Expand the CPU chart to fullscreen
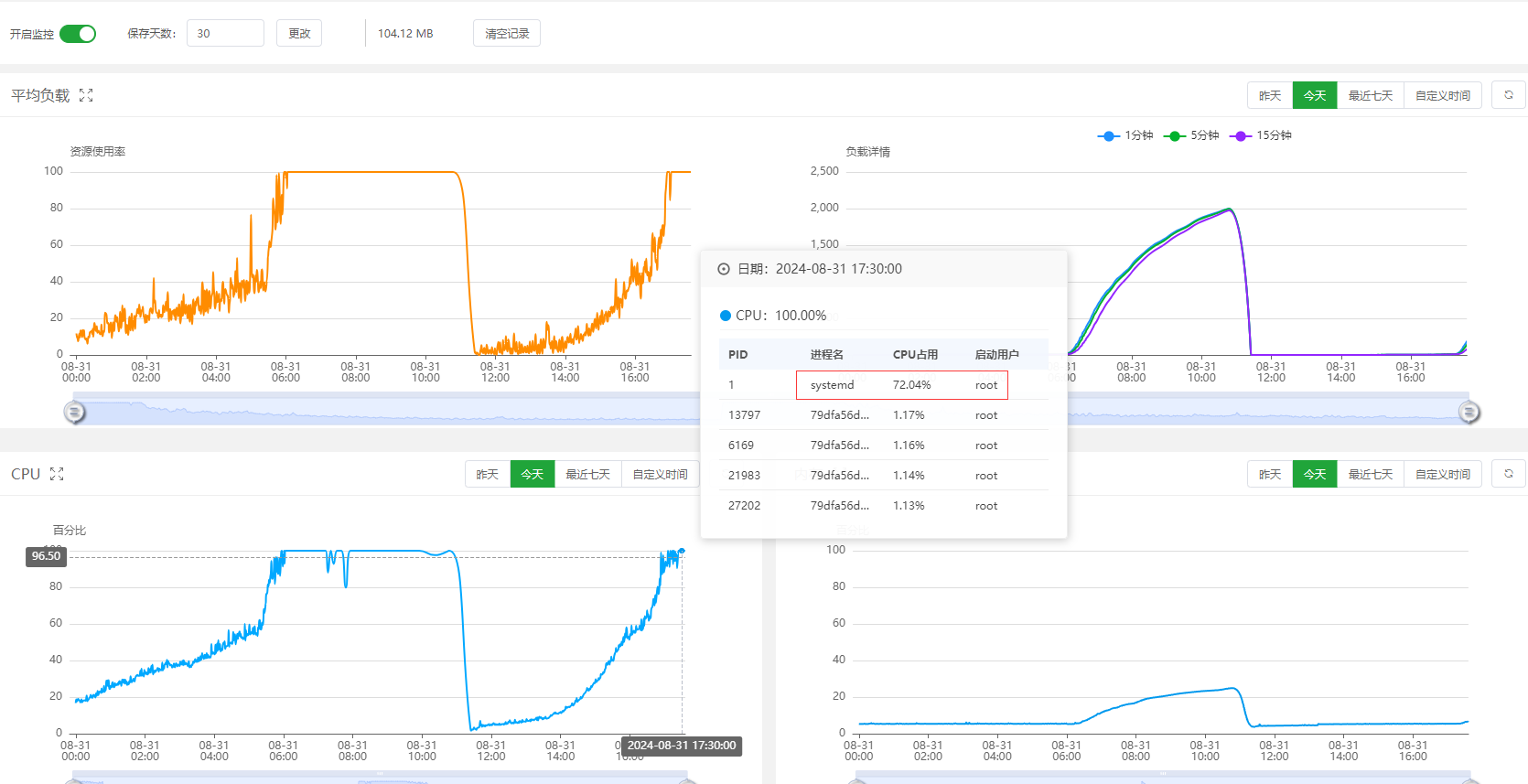1528x784 pixels. (x=57, y=474)
